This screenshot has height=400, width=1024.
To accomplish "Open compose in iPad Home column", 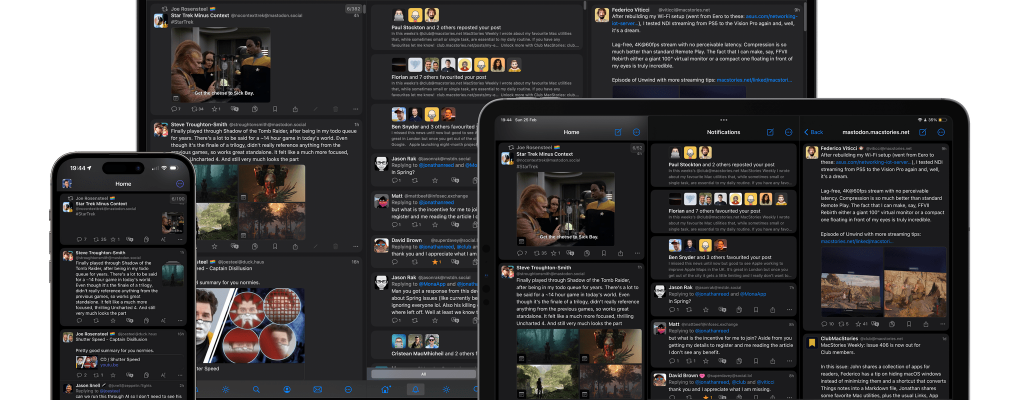I will pos(617,132).
